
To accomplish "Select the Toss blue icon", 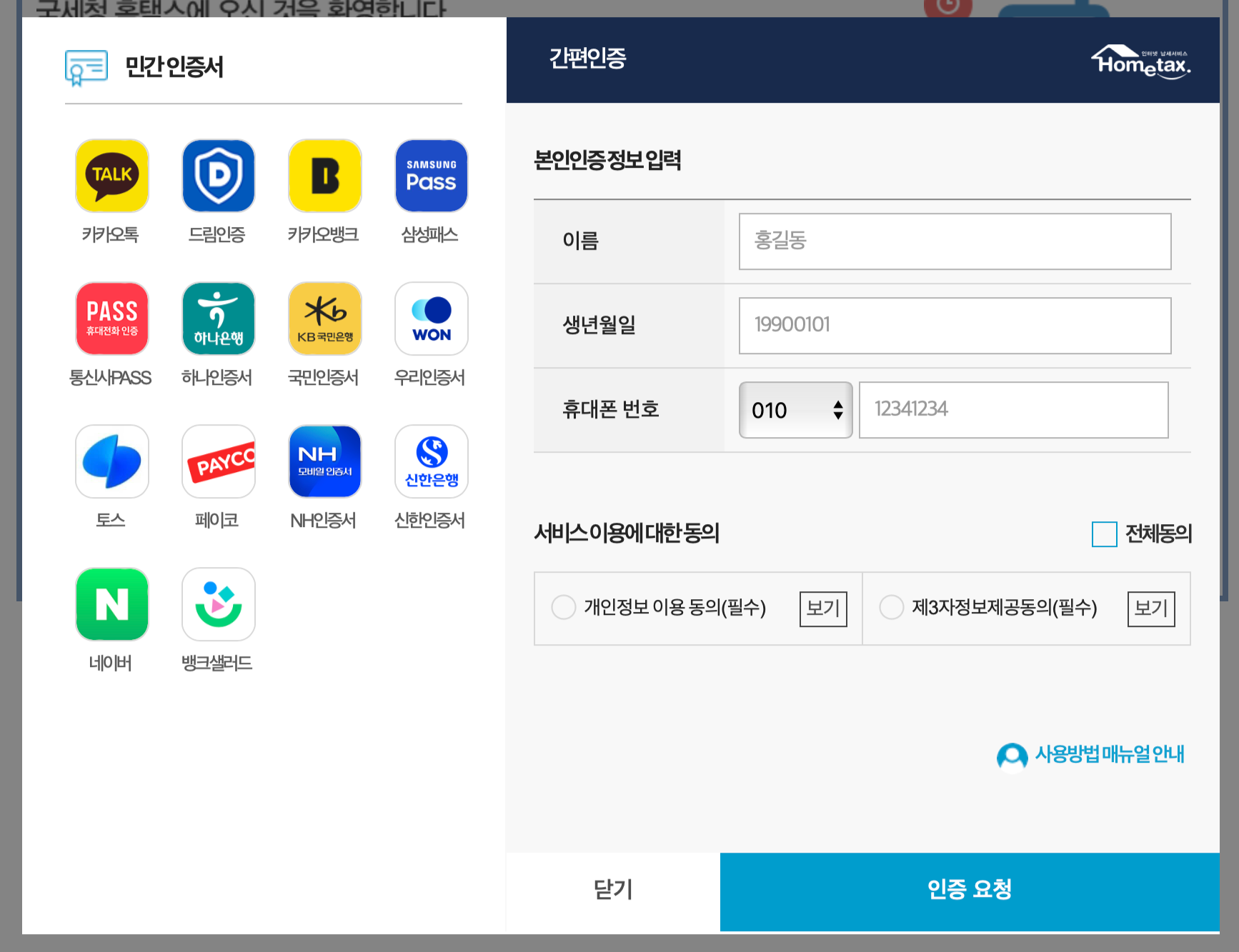I will pyautogui.click(x=112, y=461).
